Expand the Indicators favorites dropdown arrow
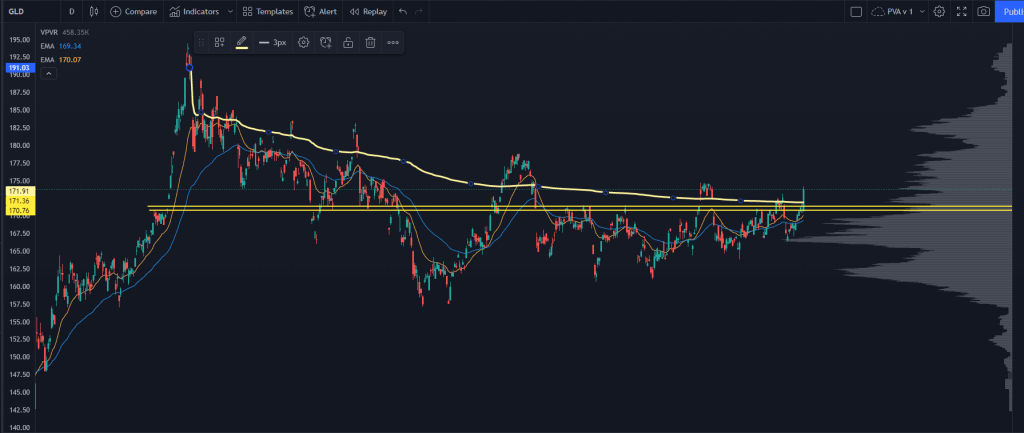The height and width of the screenshot is (433, 1024). click(x=230, y=11)
